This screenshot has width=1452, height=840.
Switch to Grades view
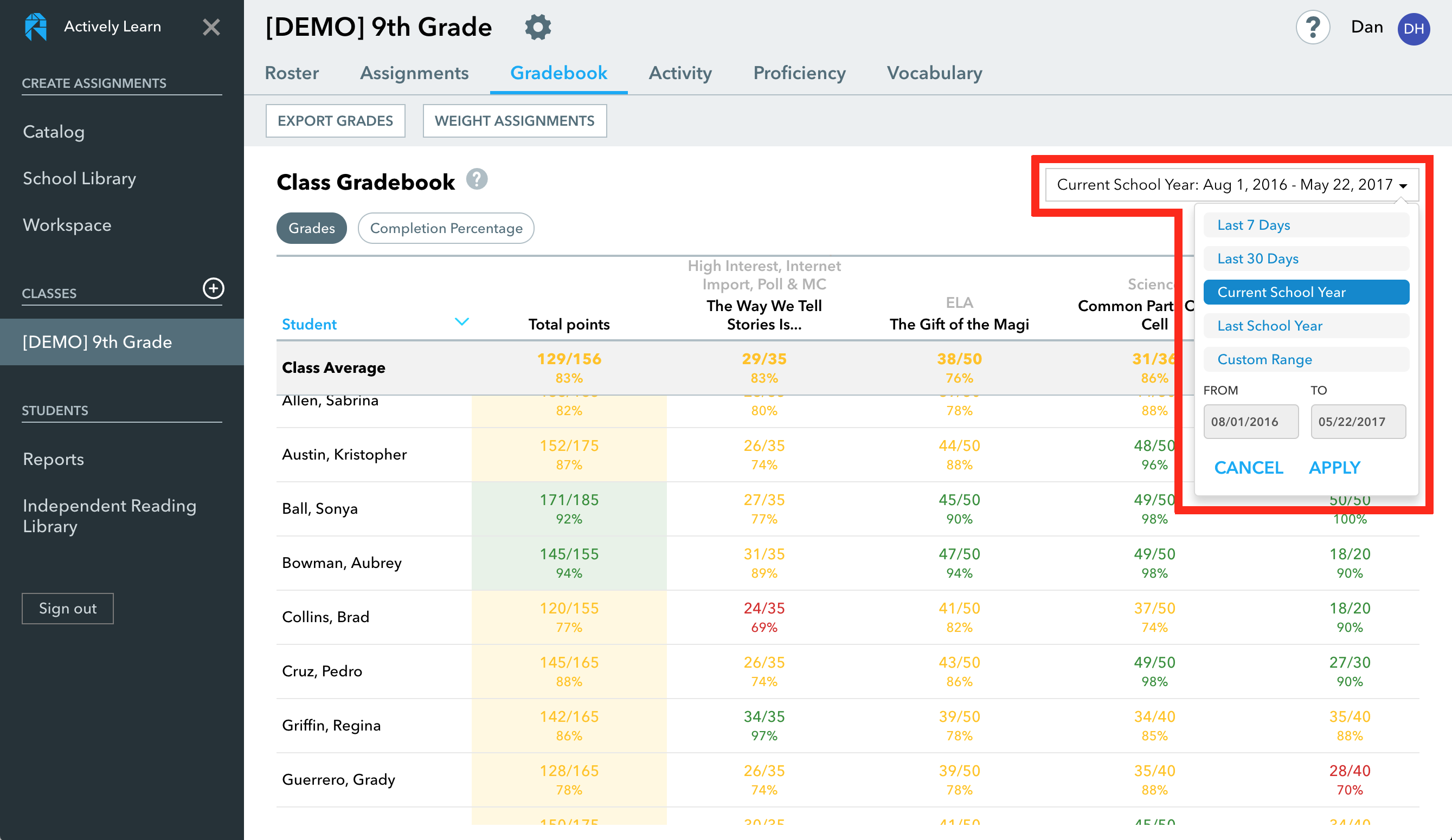tap(312, 228)
